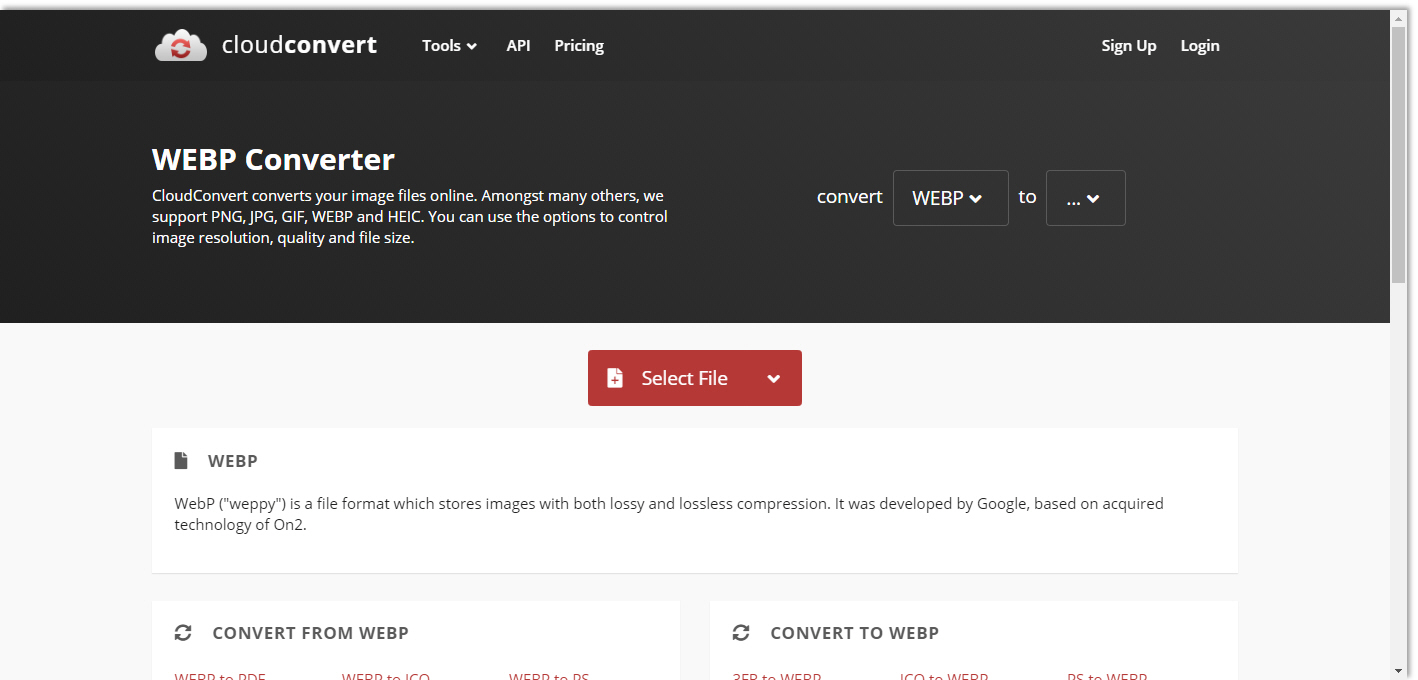1418x680 pixels.
Task: Open the Tools dropdown menu
Action: click(x=449, y=46)
